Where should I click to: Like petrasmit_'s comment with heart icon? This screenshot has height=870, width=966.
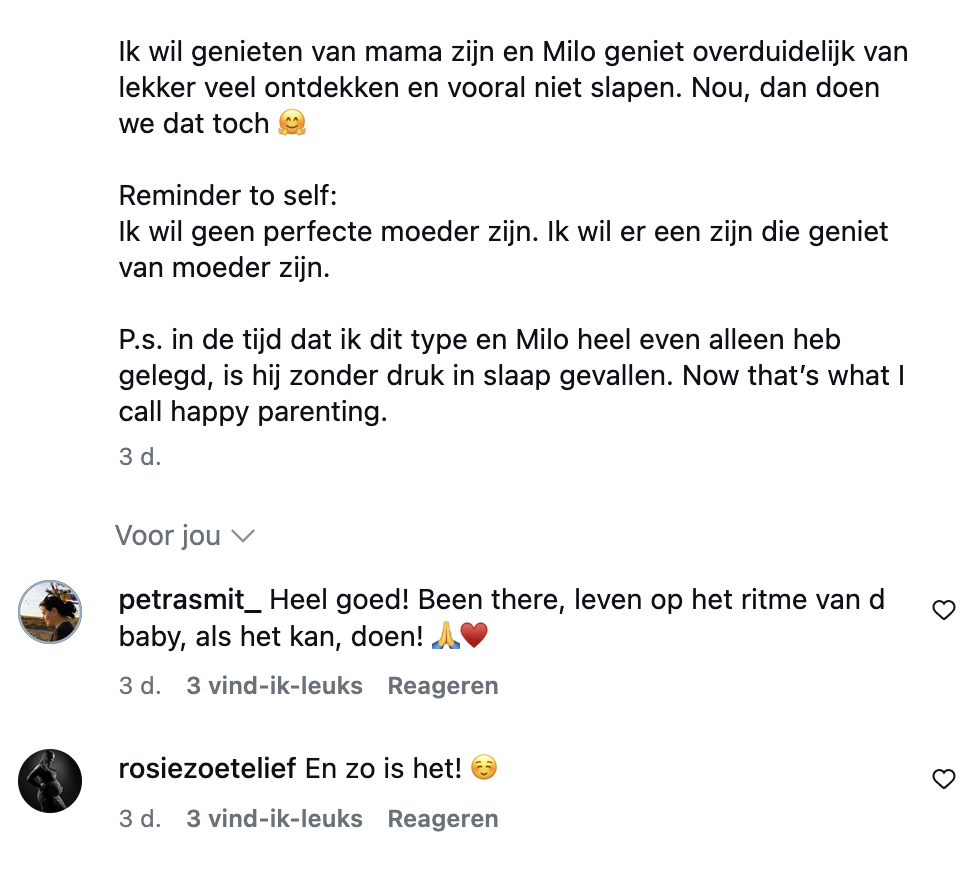[943, 610]
